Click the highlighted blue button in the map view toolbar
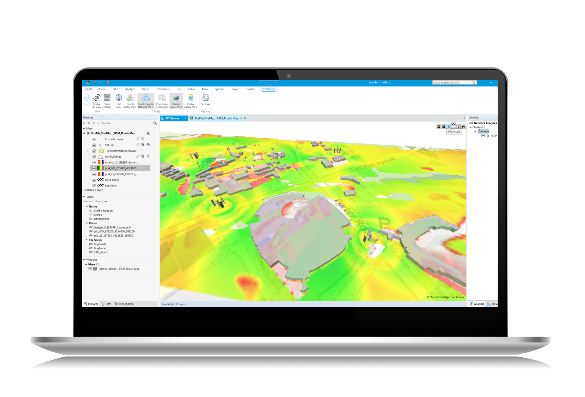 449,126
